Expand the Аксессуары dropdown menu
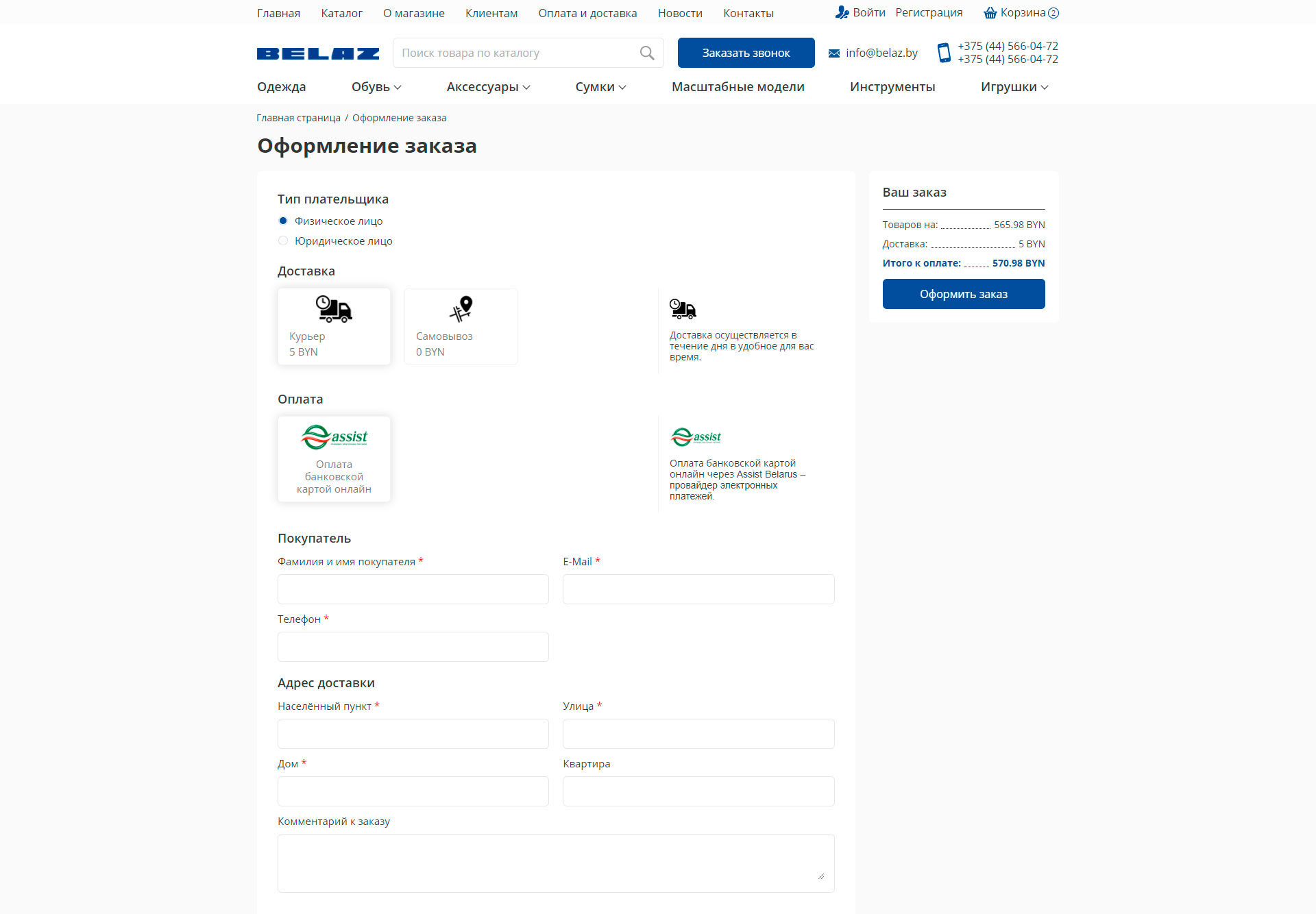Screen dimensions: 1316x914 click(488, 87)
